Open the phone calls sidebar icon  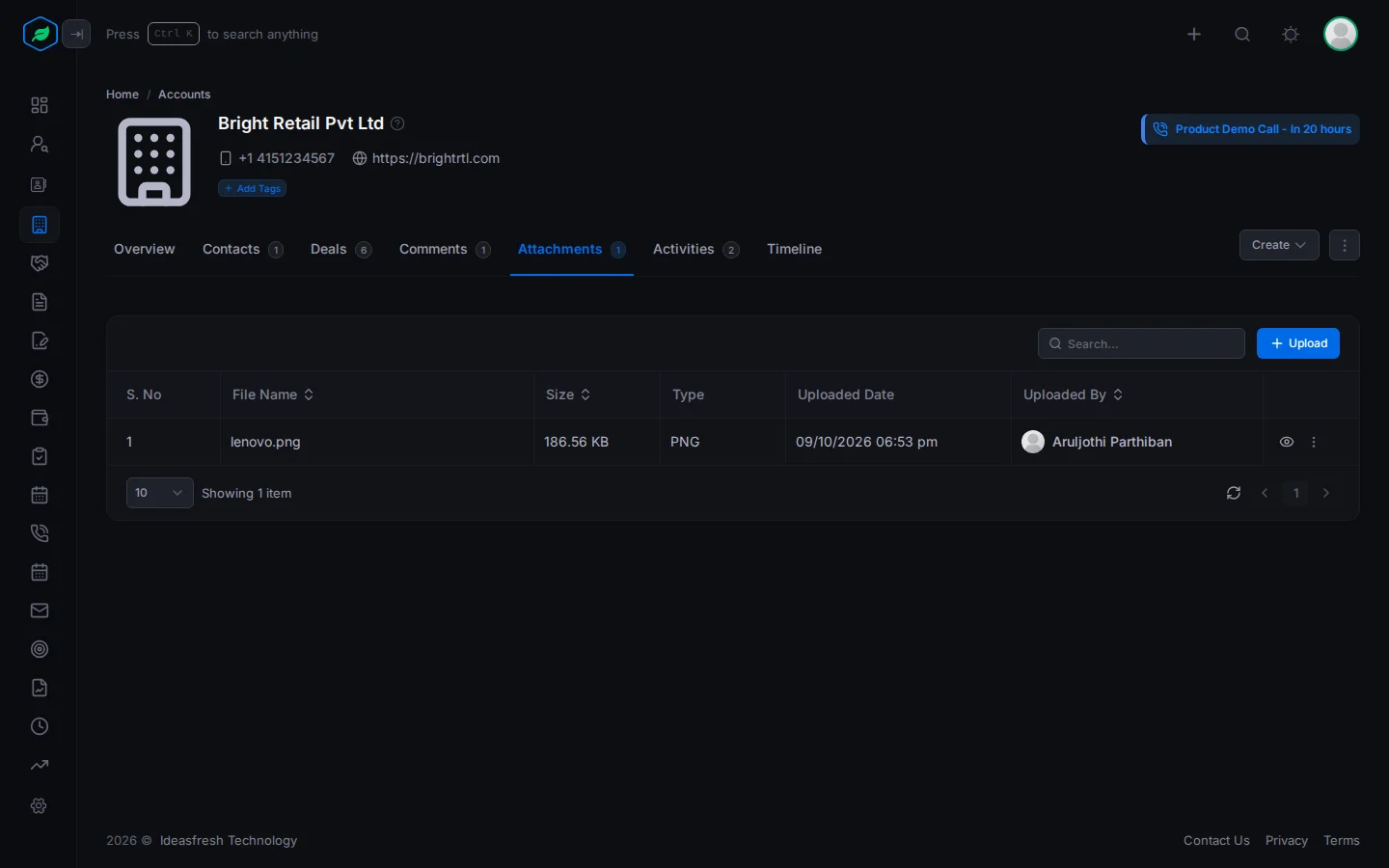click(x=40, y=533)
